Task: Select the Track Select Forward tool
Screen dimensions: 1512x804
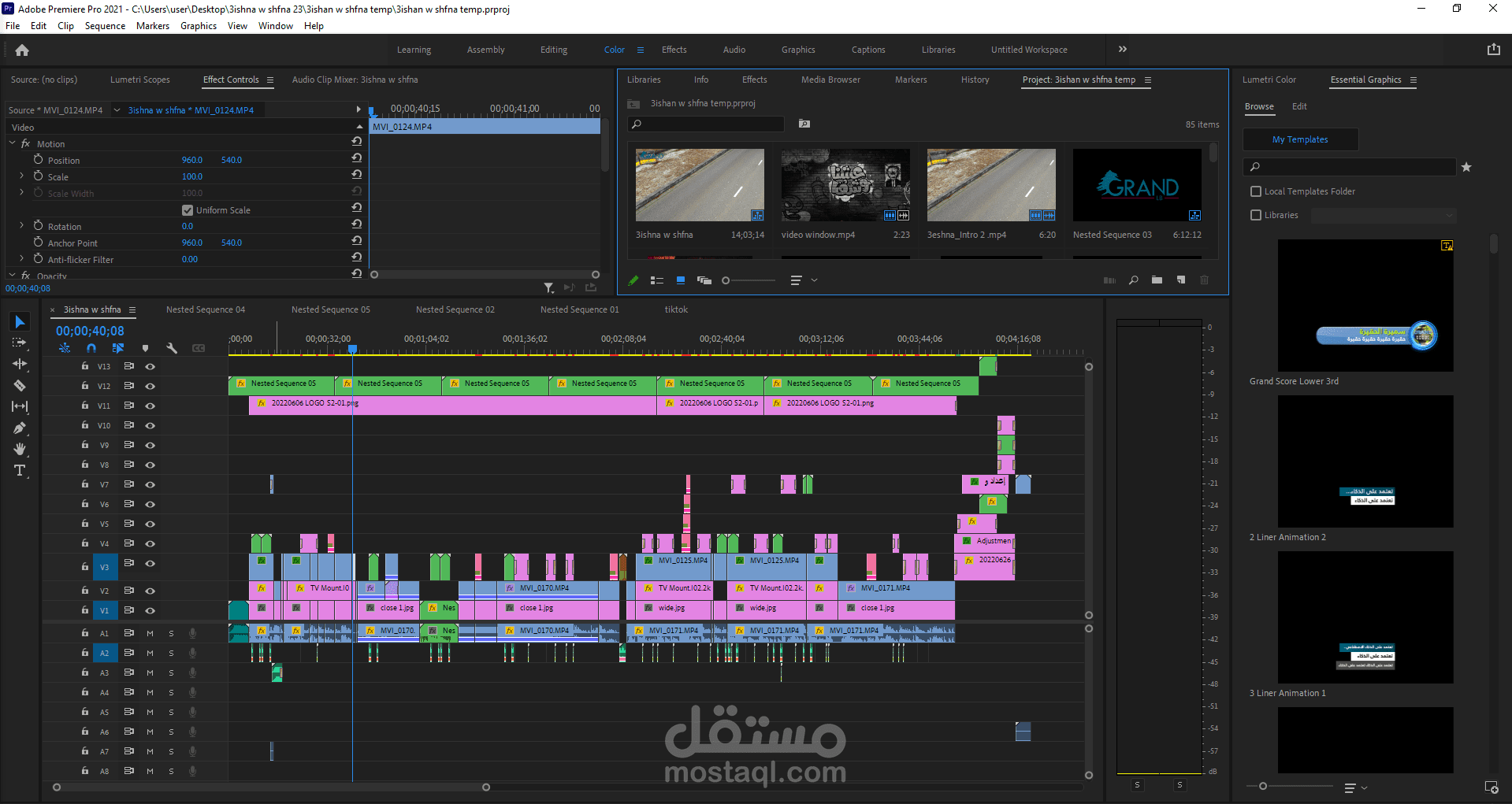Action: pos(20,343)
